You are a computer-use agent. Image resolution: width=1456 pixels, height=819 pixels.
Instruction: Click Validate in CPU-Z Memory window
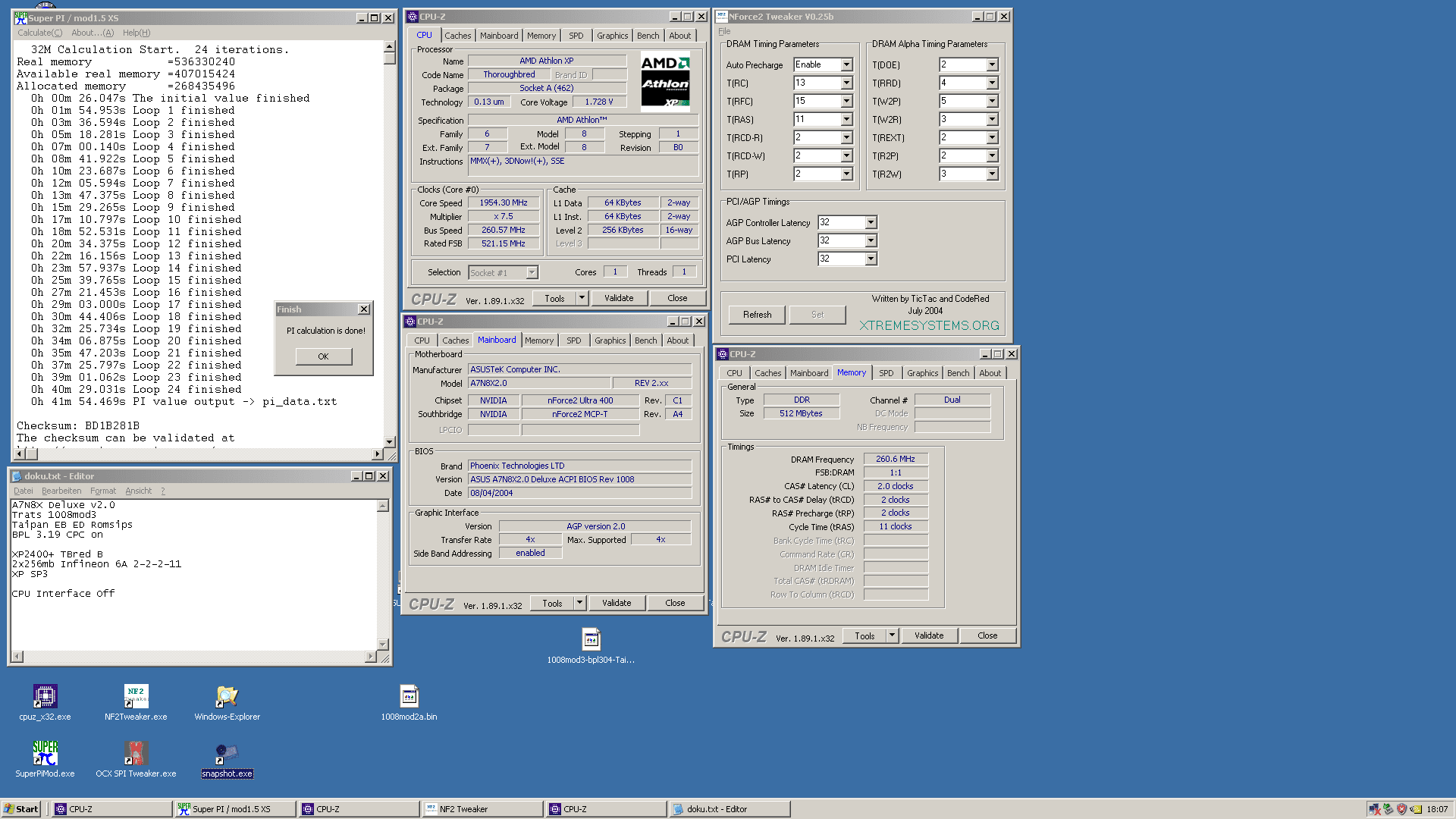pos(929,635)
